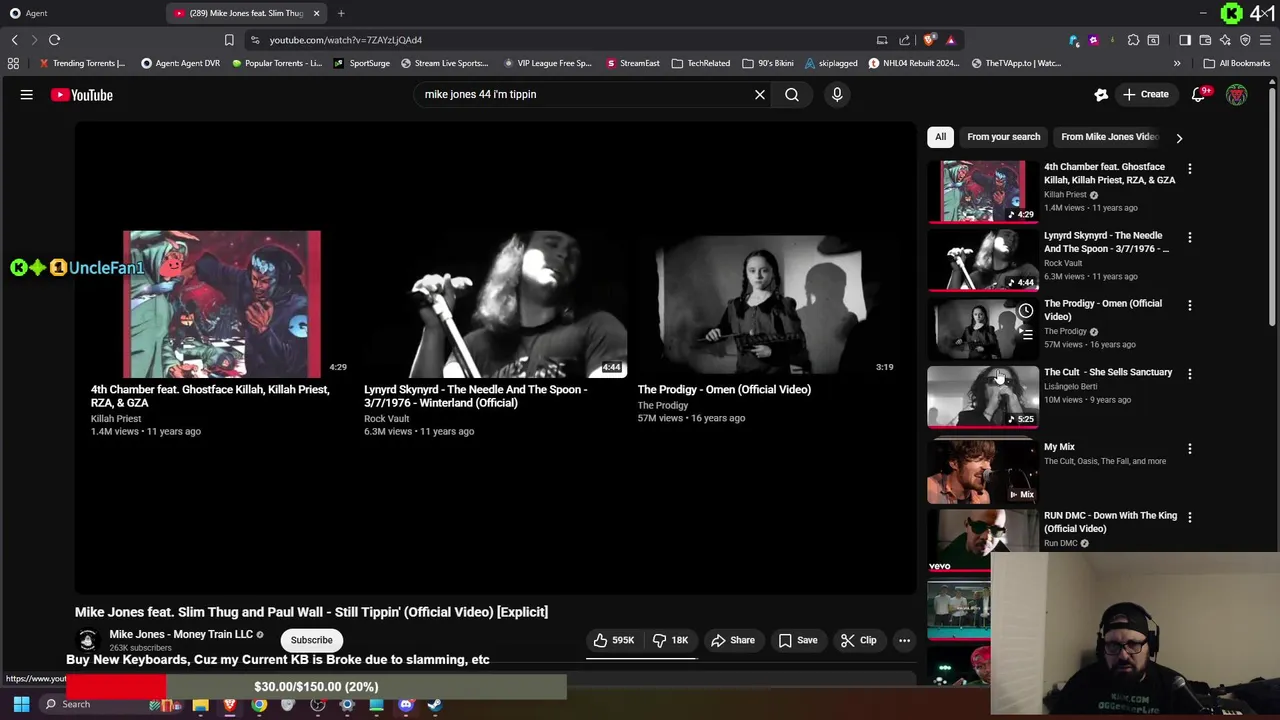Open Rock Vault channel under Lynyrd Skynyrd endscreen
Image resolution: width=1280 pixels, height=720 pixels.
click(x=387, y=419)
